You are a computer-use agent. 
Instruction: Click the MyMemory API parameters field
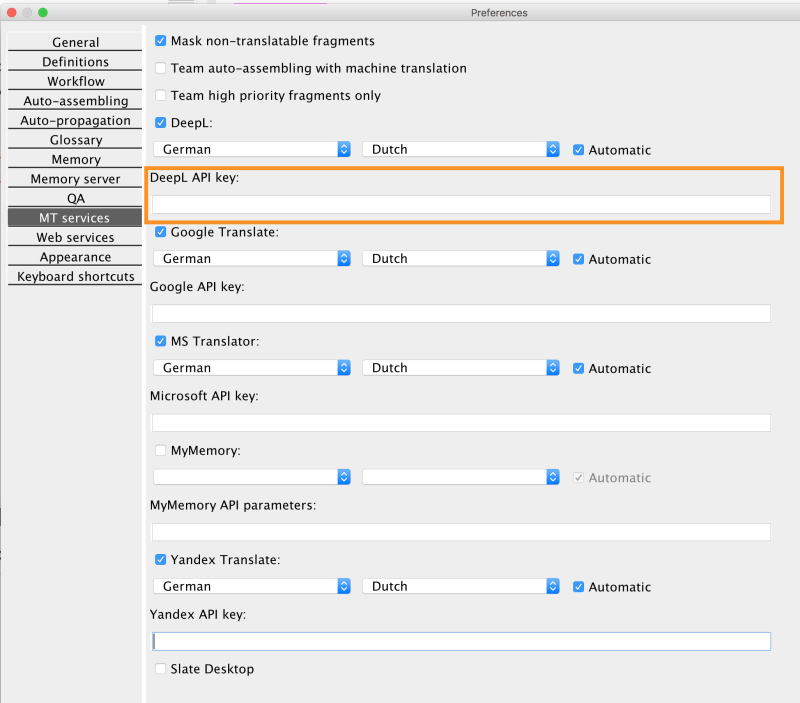[x=461, y=532]
